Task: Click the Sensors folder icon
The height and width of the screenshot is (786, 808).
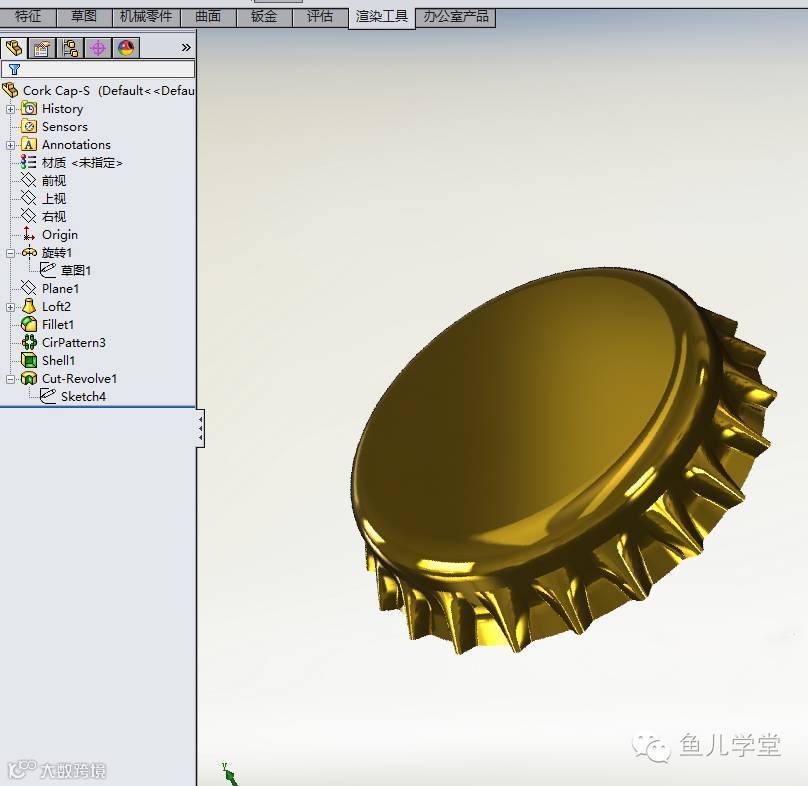Action: [29, 126]
